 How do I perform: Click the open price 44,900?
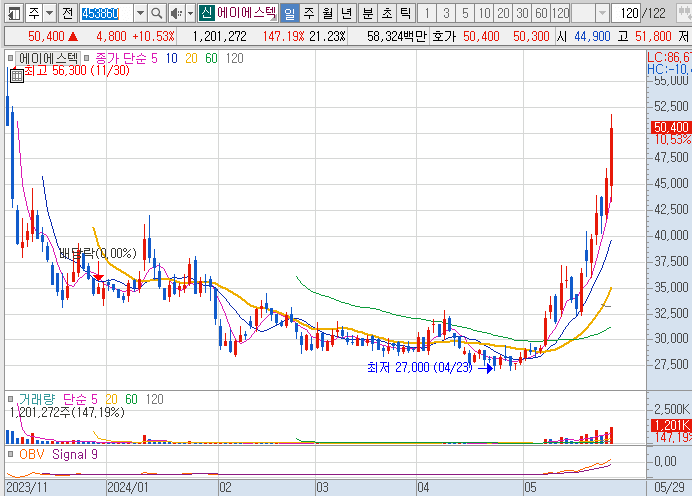click(592, 36)
